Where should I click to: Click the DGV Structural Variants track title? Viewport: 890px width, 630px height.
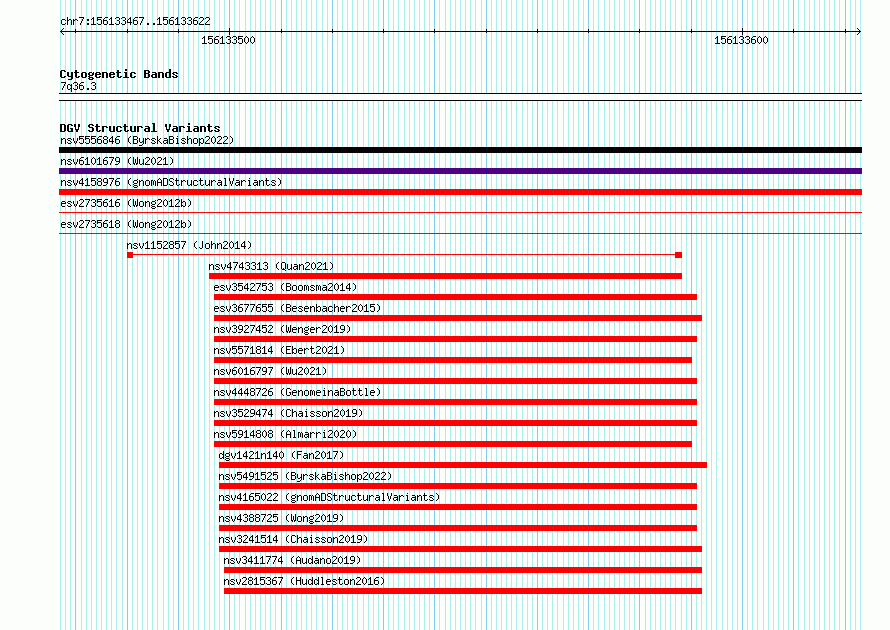click(140, 128)
